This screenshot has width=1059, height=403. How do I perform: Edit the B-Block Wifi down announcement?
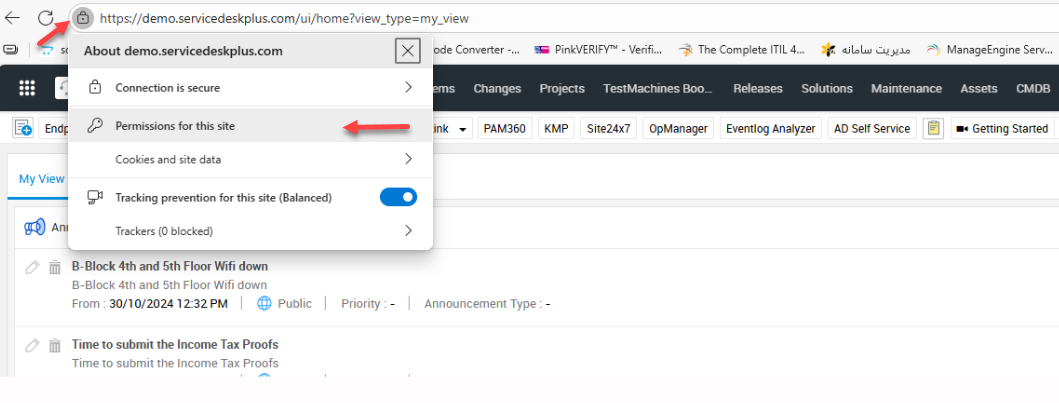point(32,267)
